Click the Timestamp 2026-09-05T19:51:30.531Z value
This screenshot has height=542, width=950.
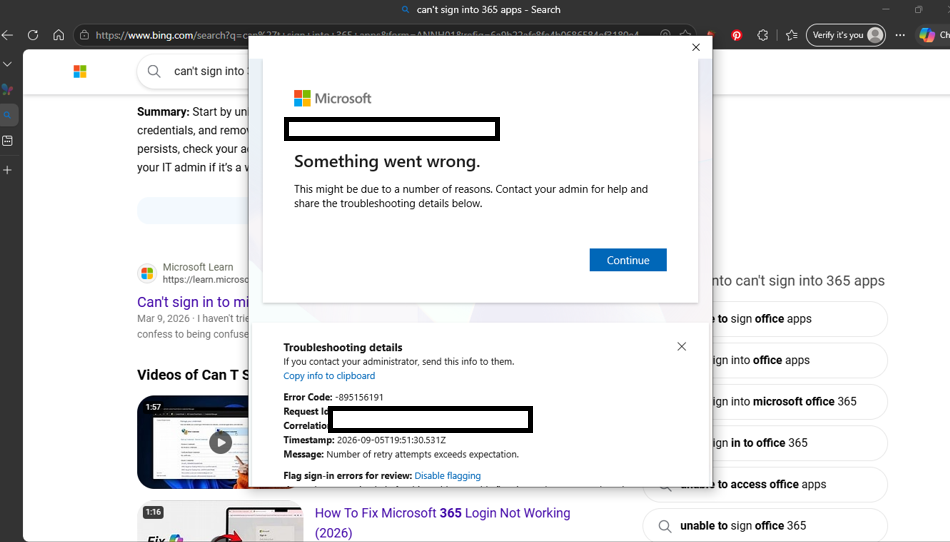pos(391,440)
